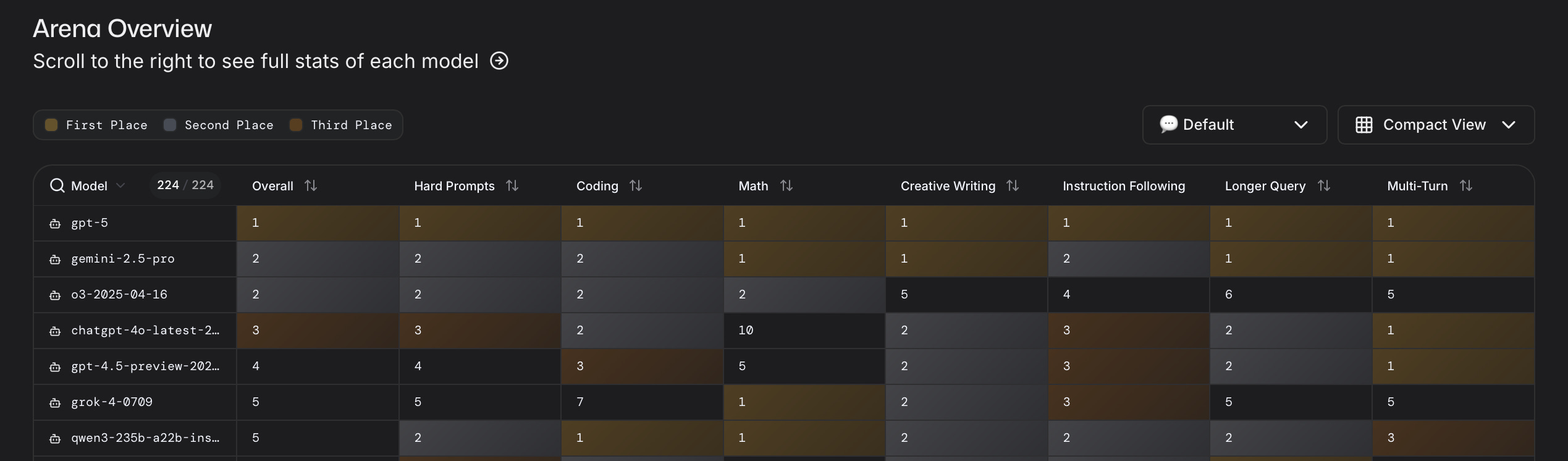
Task: Sort by the Multi-Turn column arrows
Action: coord(1466,185)
